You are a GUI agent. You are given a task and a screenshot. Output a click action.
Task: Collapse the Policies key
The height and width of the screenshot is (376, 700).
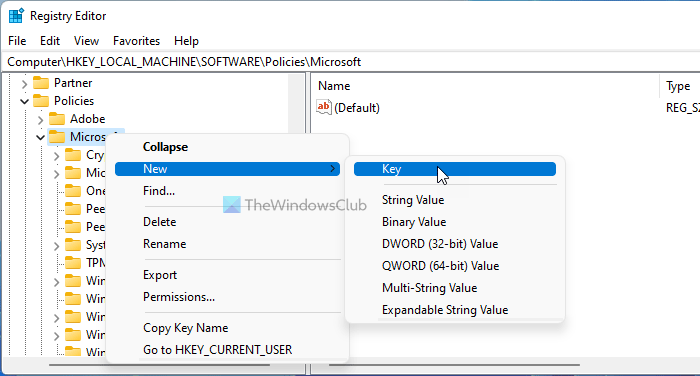pos(25,101)
